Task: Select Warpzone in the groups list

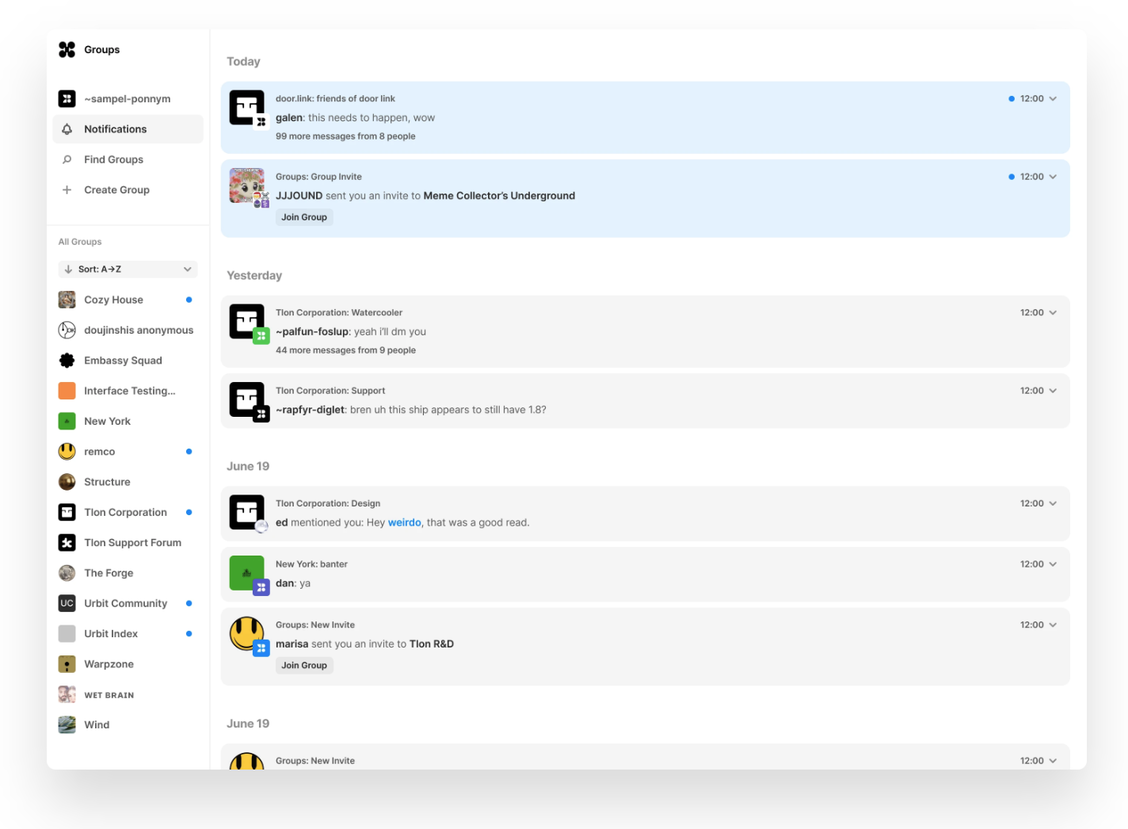Action: point(108,664)
